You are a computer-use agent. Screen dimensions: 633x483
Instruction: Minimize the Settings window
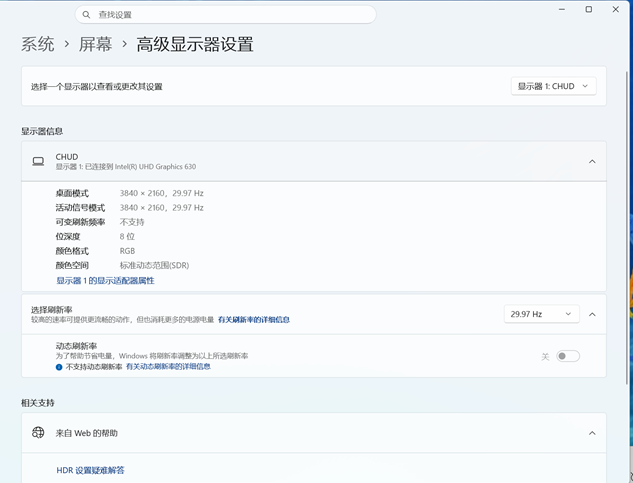(x=562, y=9)
